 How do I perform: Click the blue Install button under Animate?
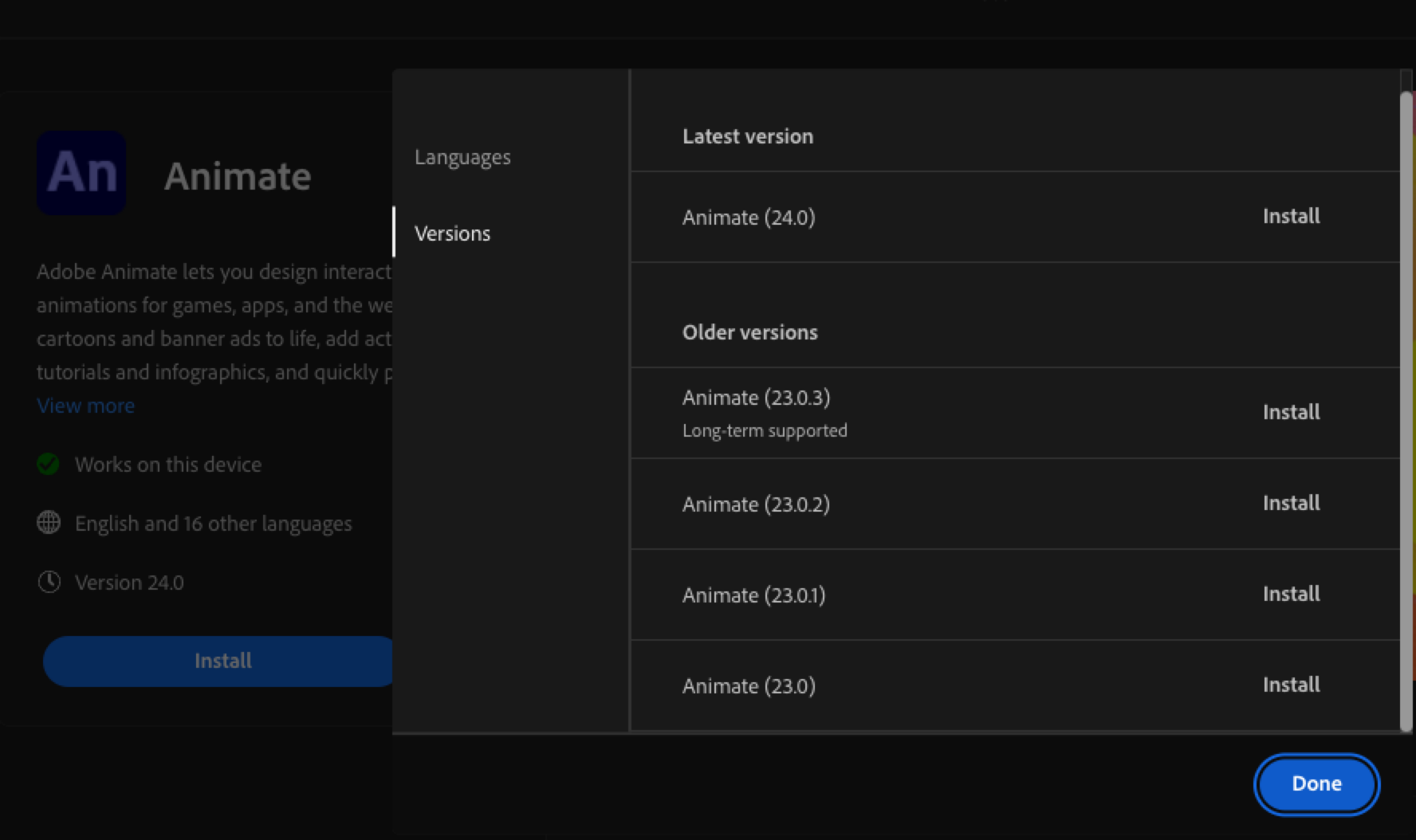pos(219,661)
